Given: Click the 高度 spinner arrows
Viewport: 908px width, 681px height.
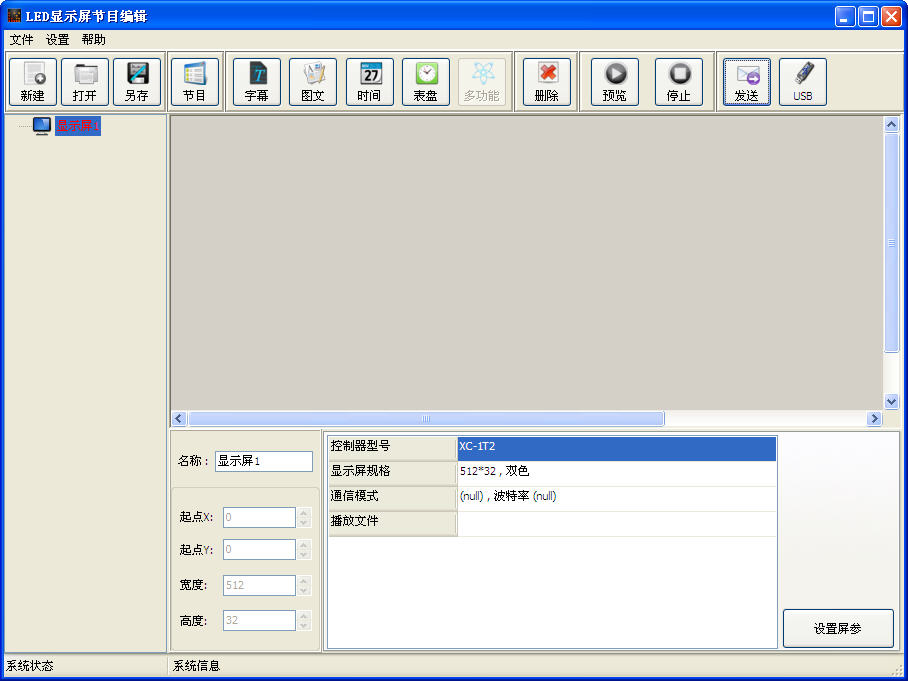Looking at the screenshot, I should [304, 620].
